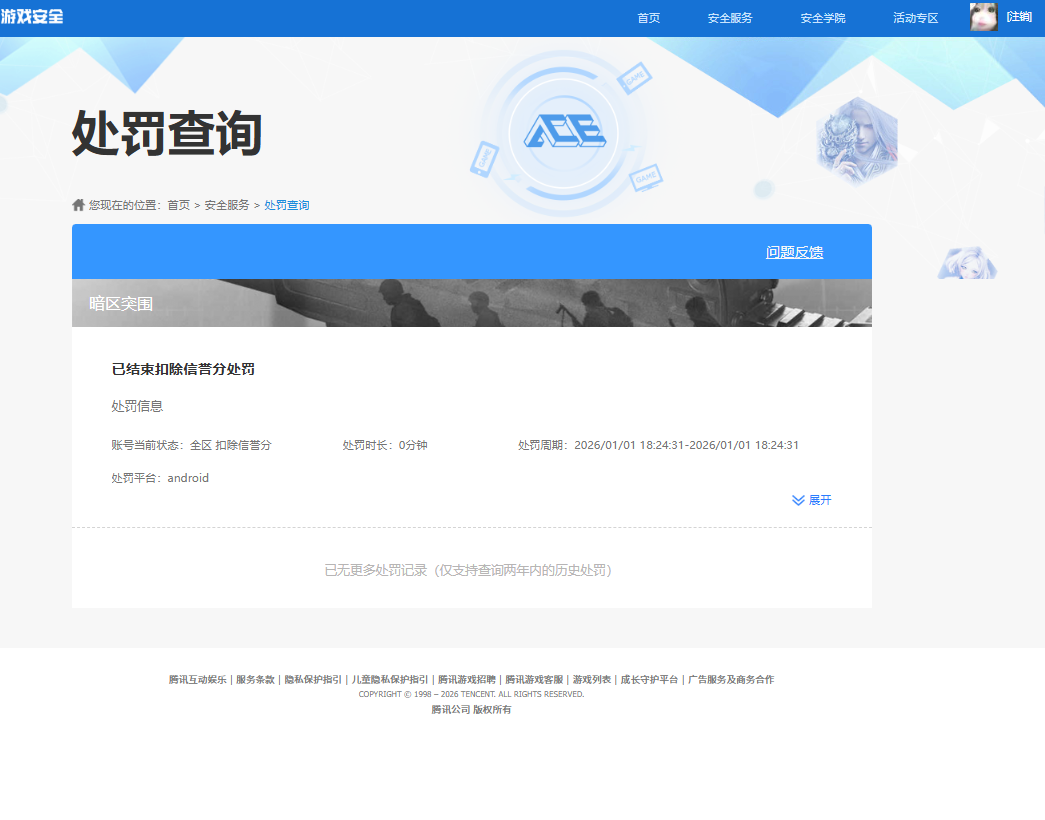Click the small character icon near page edge
Screen dimensions: 1045x820
tap(967, 262)
